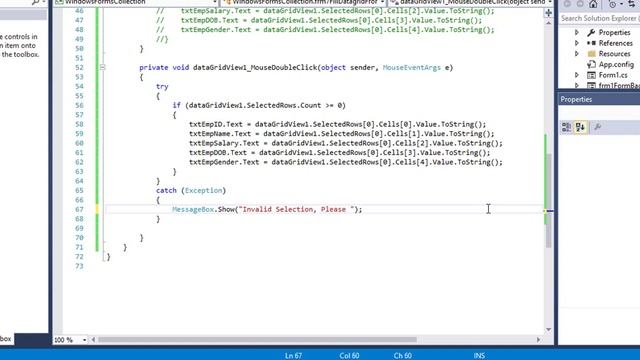The image size is (640, 360).
Task: Expand the Properties node in Solution Explorer
Action: pyautogui.click(x=577, y=32)
